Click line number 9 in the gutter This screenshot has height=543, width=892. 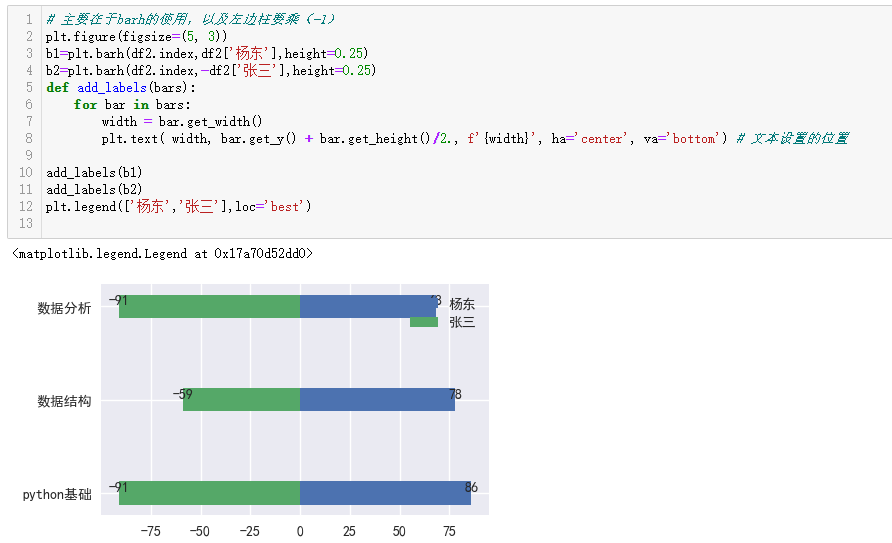pyautogui.click(x=29, y=156)
